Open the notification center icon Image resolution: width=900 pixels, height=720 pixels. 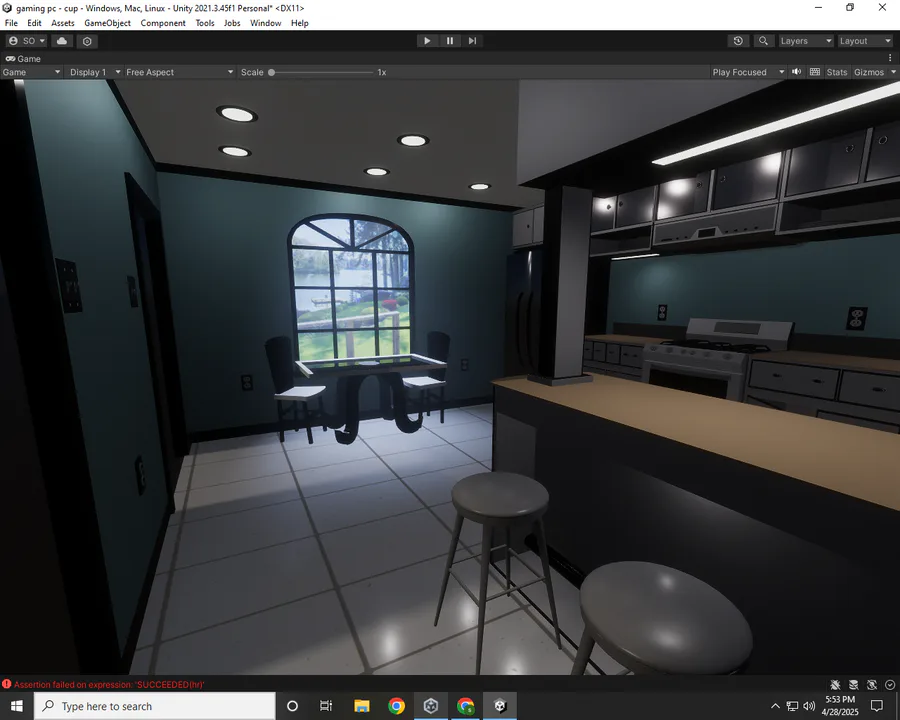876,706
